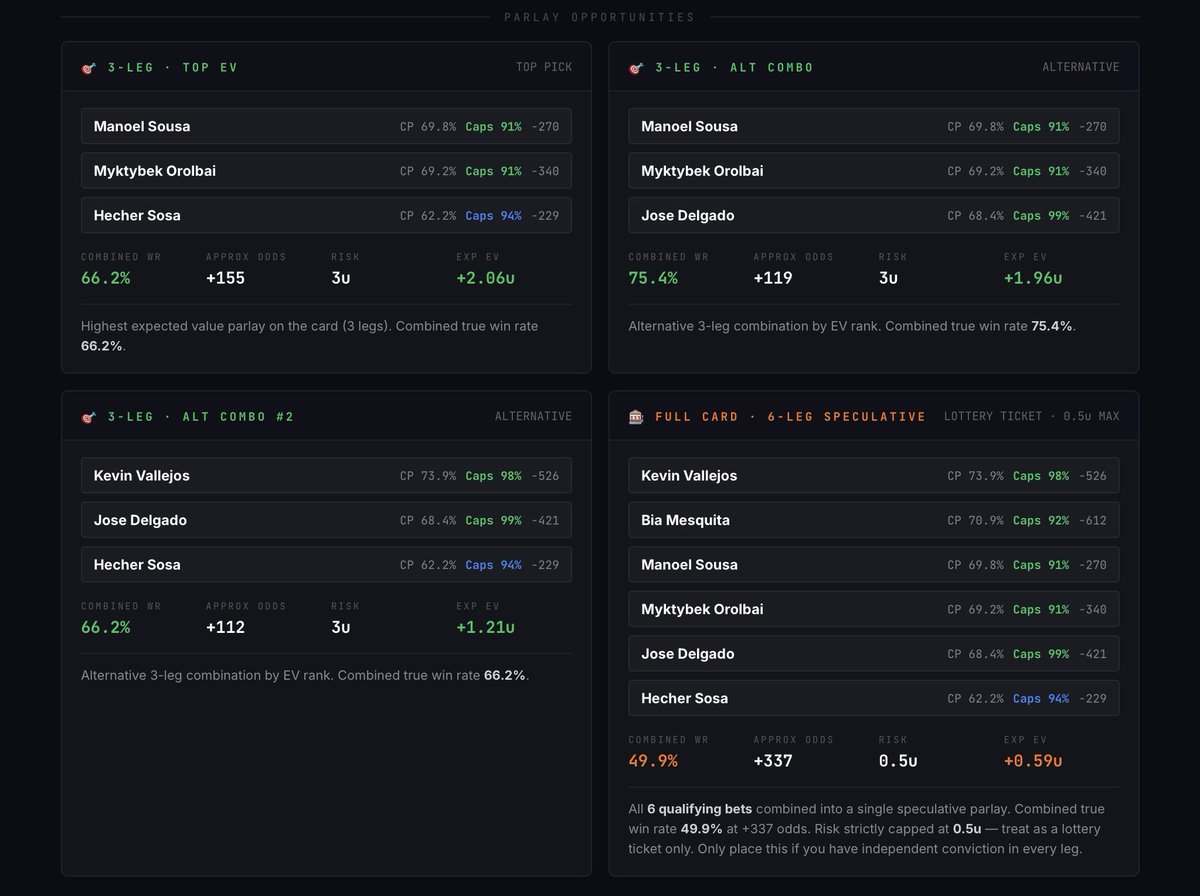Screen dimensions: 1200x896
Task: Click the 3-LEG · ALT COMBO #2 title
Action: [201, 417]
